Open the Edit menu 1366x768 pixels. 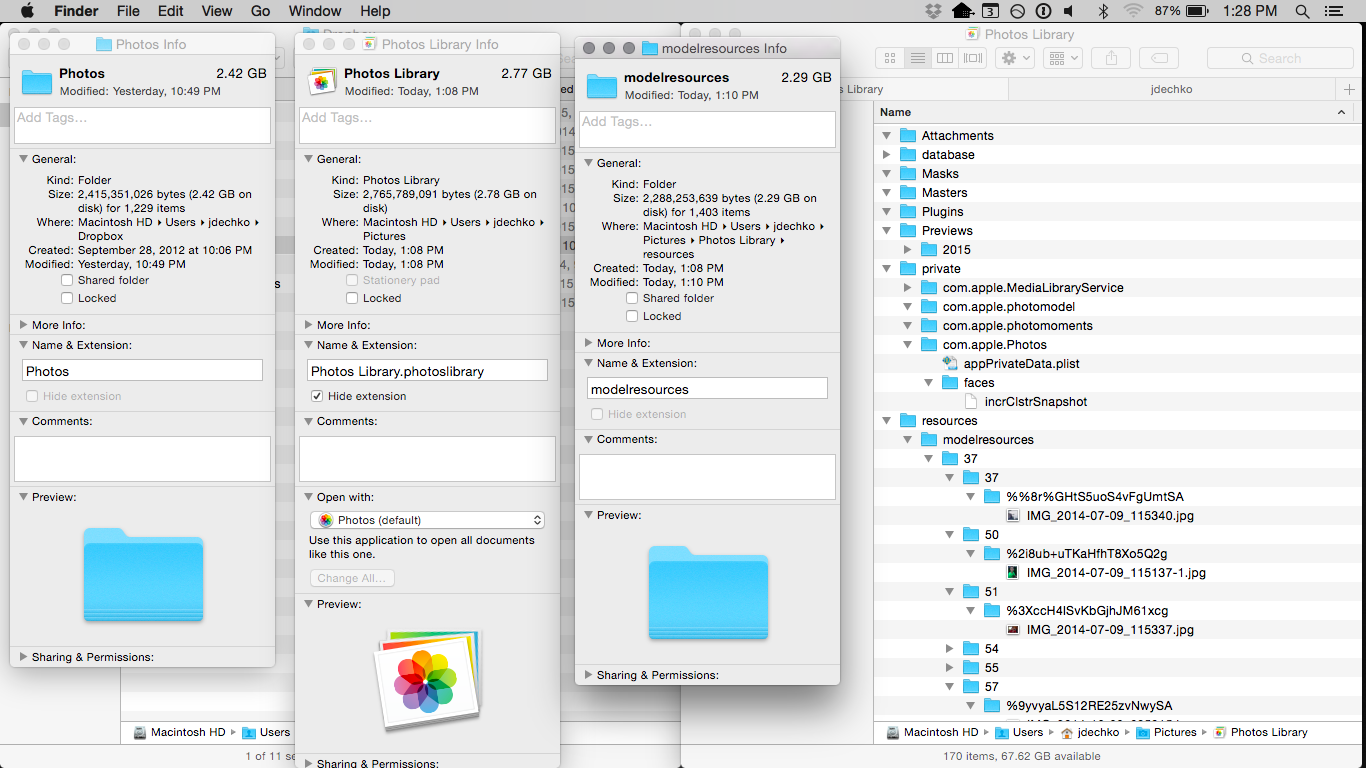[171, 11]
